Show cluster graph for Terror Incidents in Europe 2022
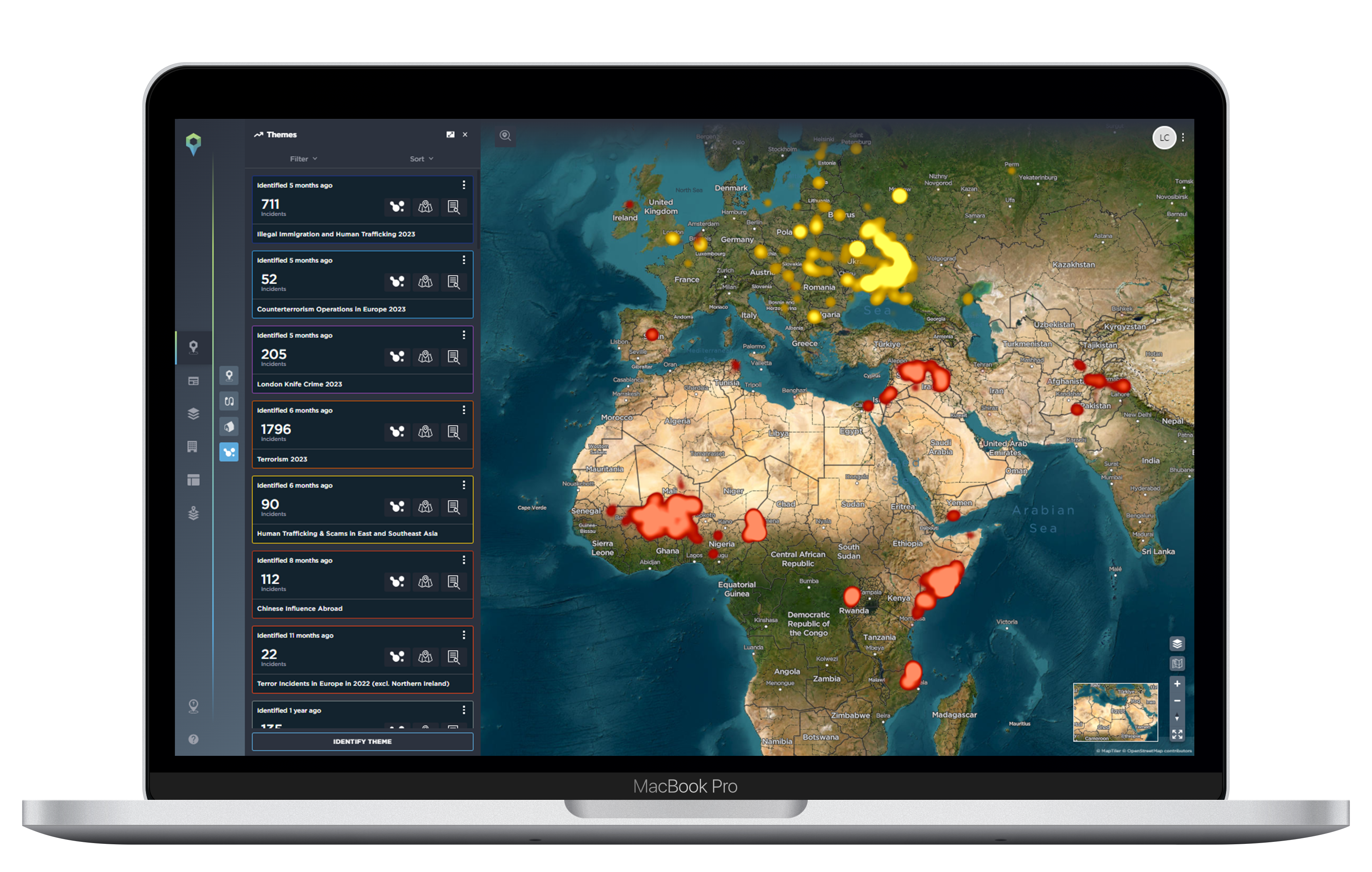The width and height of the screenshot is (1372, 872). [397, 657]
